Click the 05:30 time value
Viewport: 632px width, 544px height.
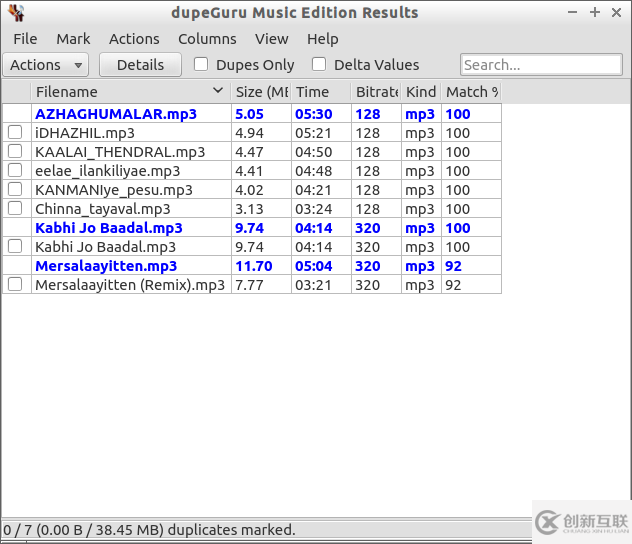point(314,114)
